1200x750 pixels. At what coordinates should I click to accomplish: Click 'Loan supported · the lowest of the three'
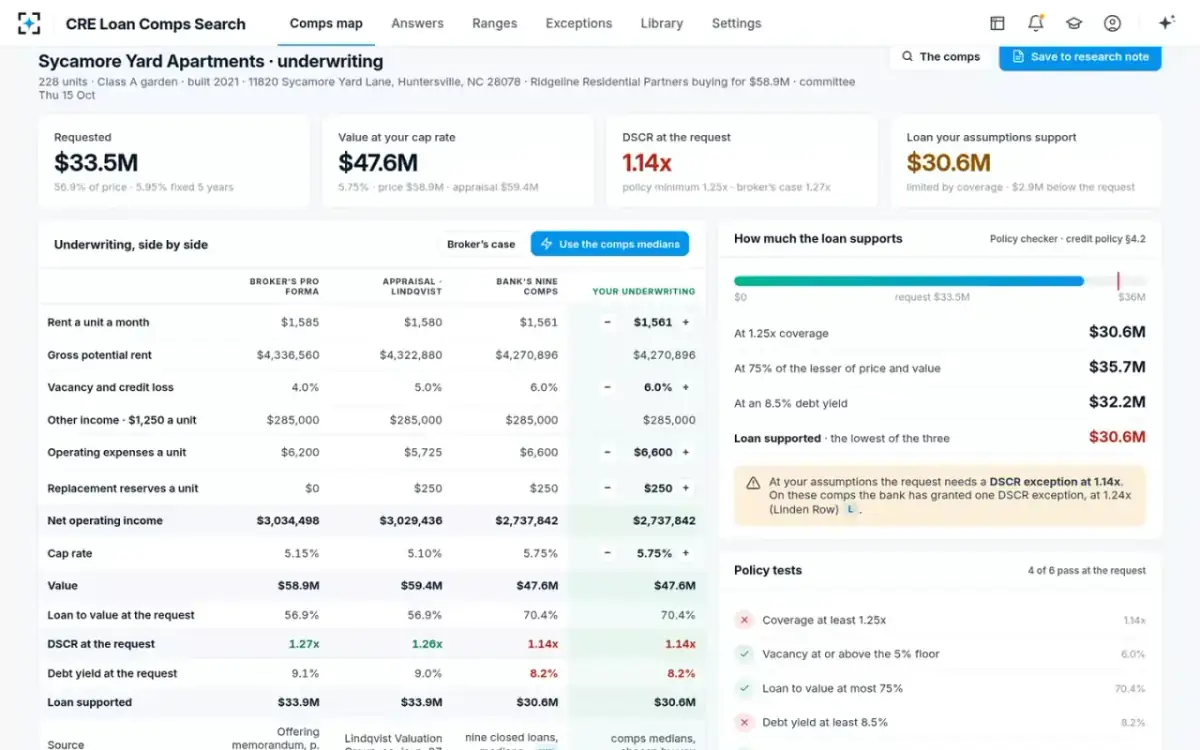pos(842,438)
